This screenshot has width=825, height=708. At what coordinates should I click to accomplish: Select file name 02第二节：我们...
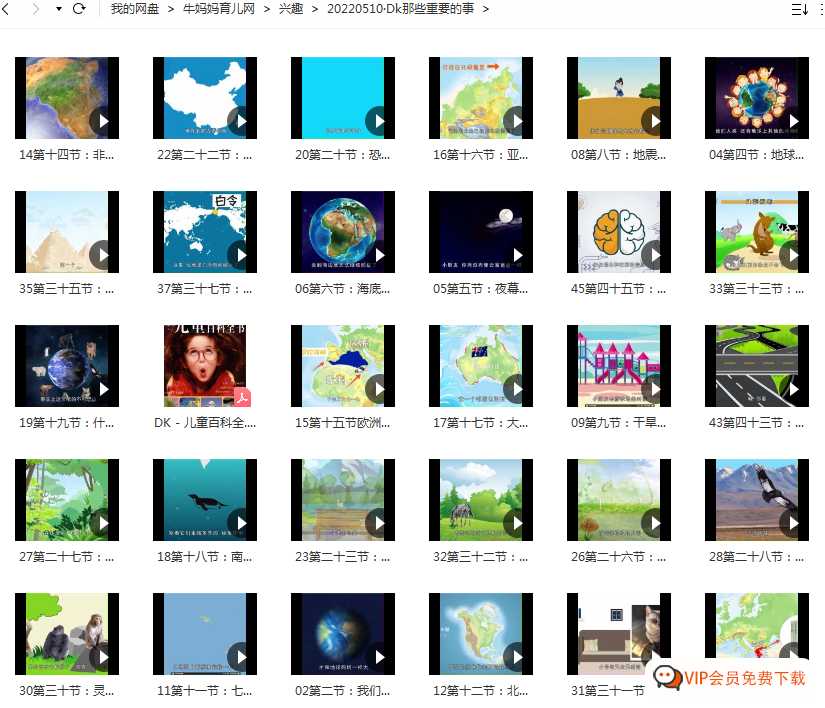click(343, 691)
